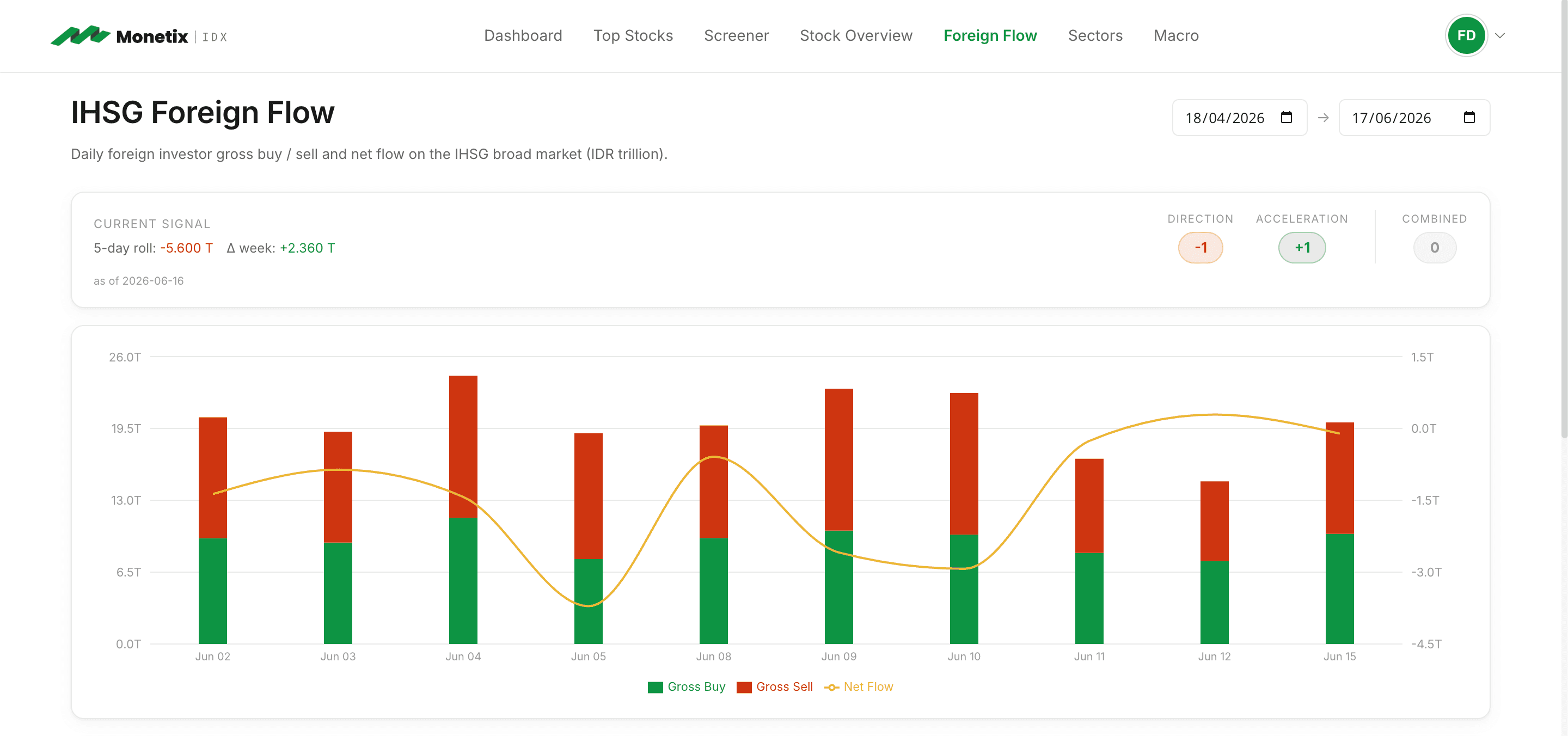Click the 19.5T left axis label
Image resolution: width=1568 pixels, height=736 pixels.
[126, 428]
